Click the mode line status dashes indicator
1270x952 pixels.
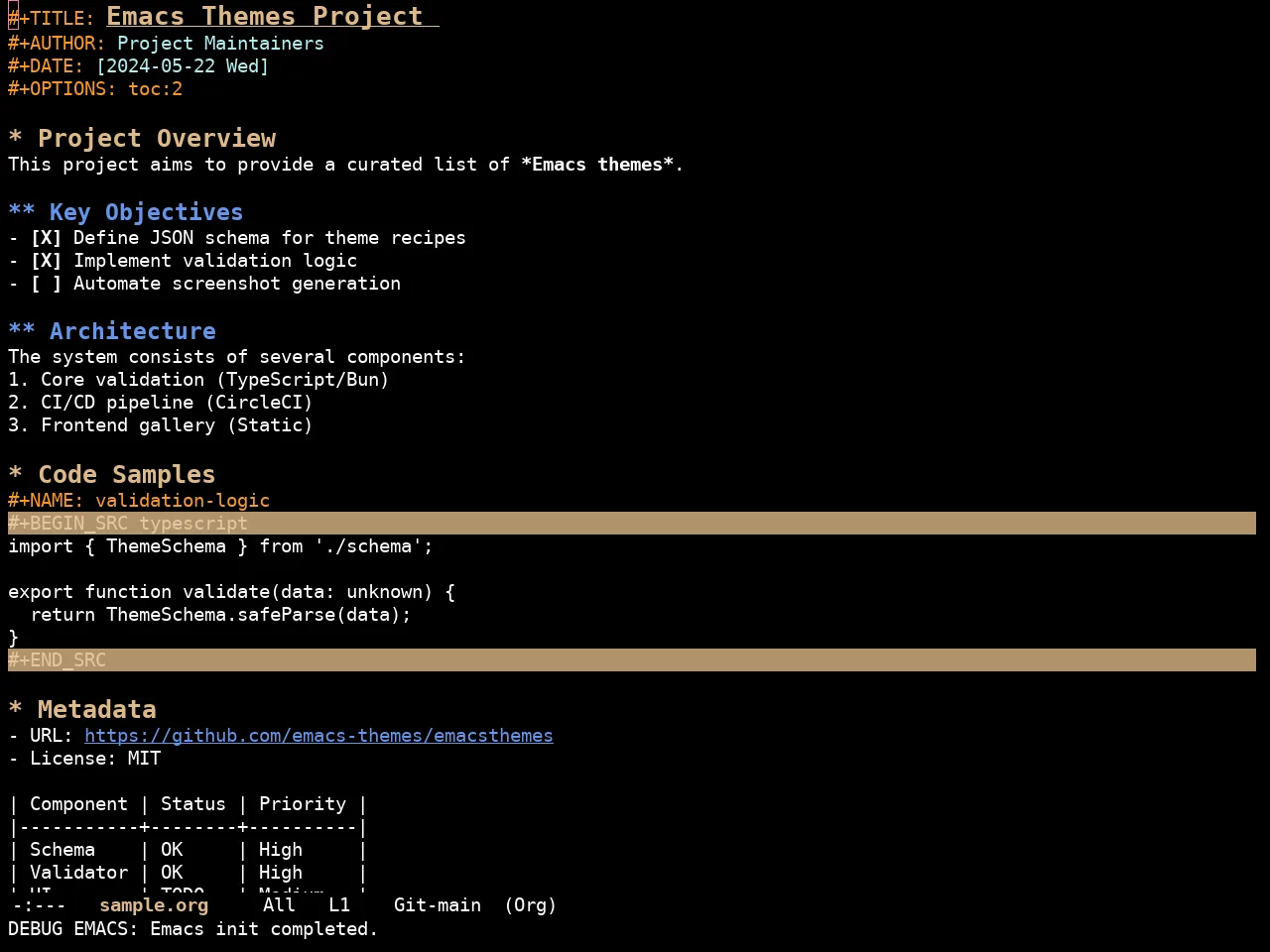[40, 905]
